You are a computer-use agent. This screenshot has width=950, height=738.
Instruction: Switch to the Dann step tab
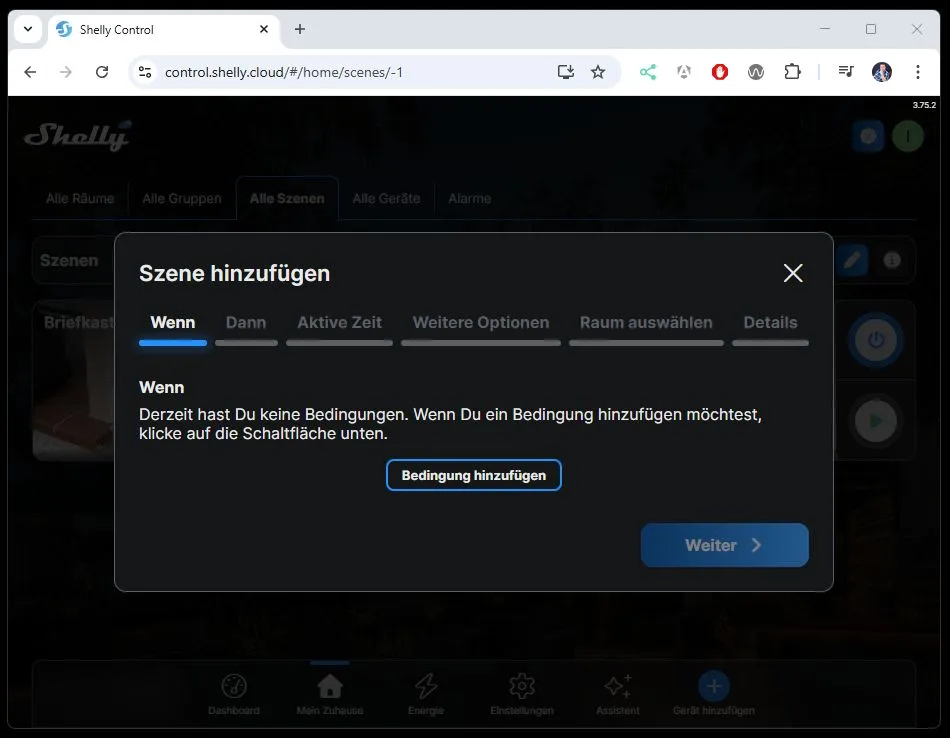246,323
